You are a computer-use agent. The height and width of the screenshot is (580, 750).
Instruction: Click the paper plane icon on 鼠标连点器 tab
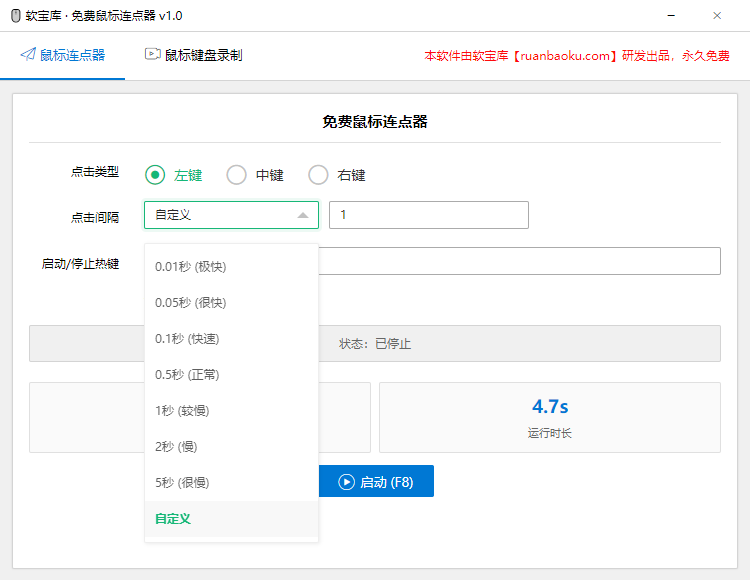pos(28,55)
